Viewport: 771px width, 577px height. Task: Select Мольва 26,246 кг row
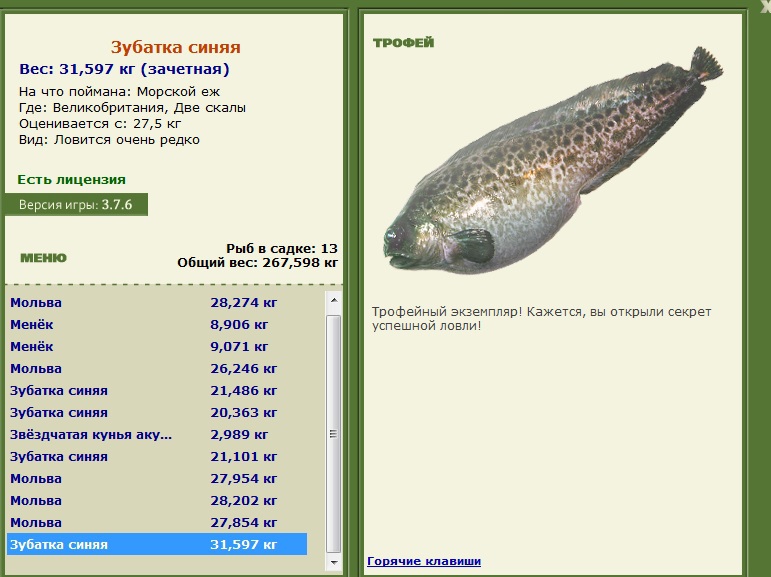click(x=157, y=368)
